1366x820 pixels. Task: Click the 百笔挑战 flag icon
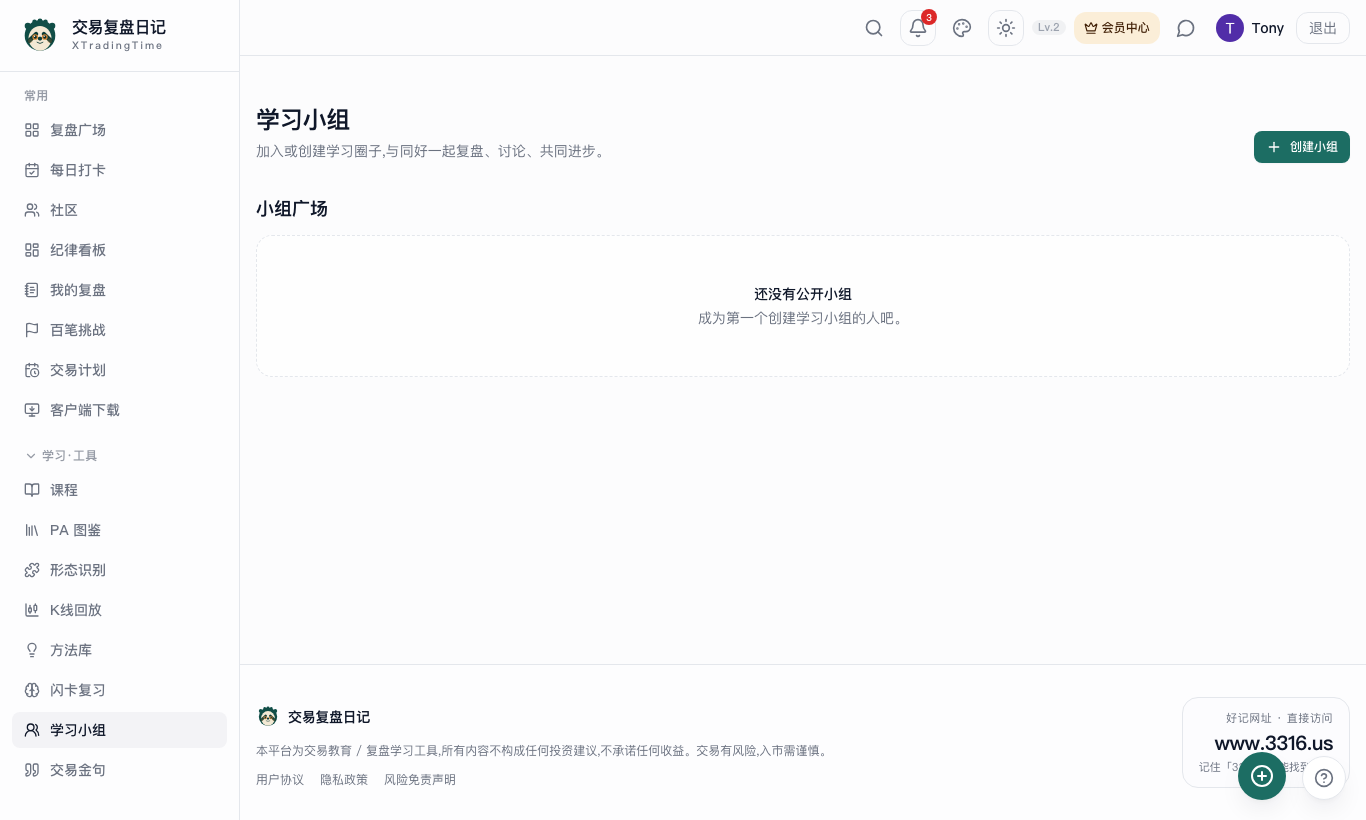32,330
